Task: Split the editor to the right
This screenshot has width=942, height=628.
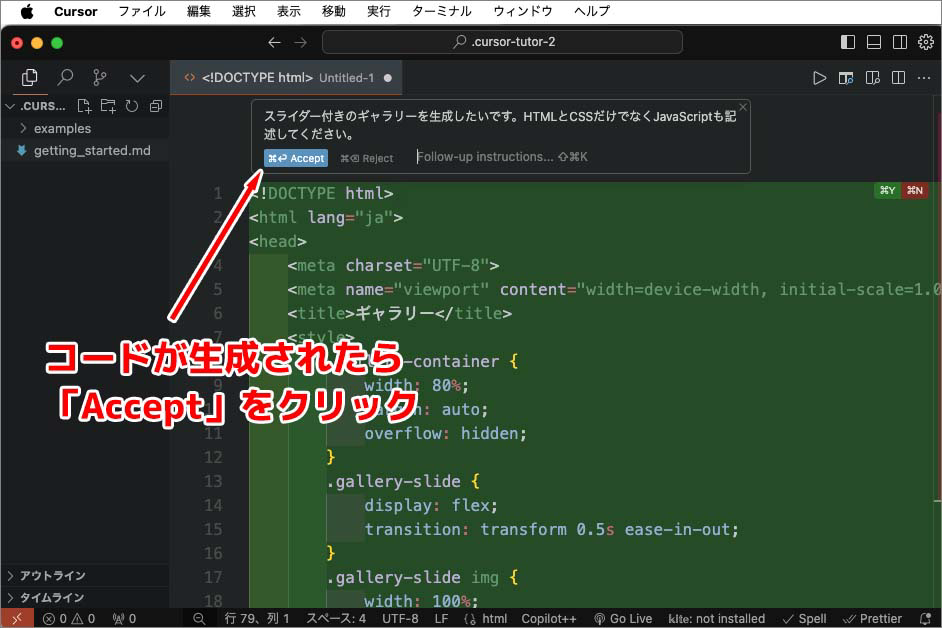Action: point(898,77)
